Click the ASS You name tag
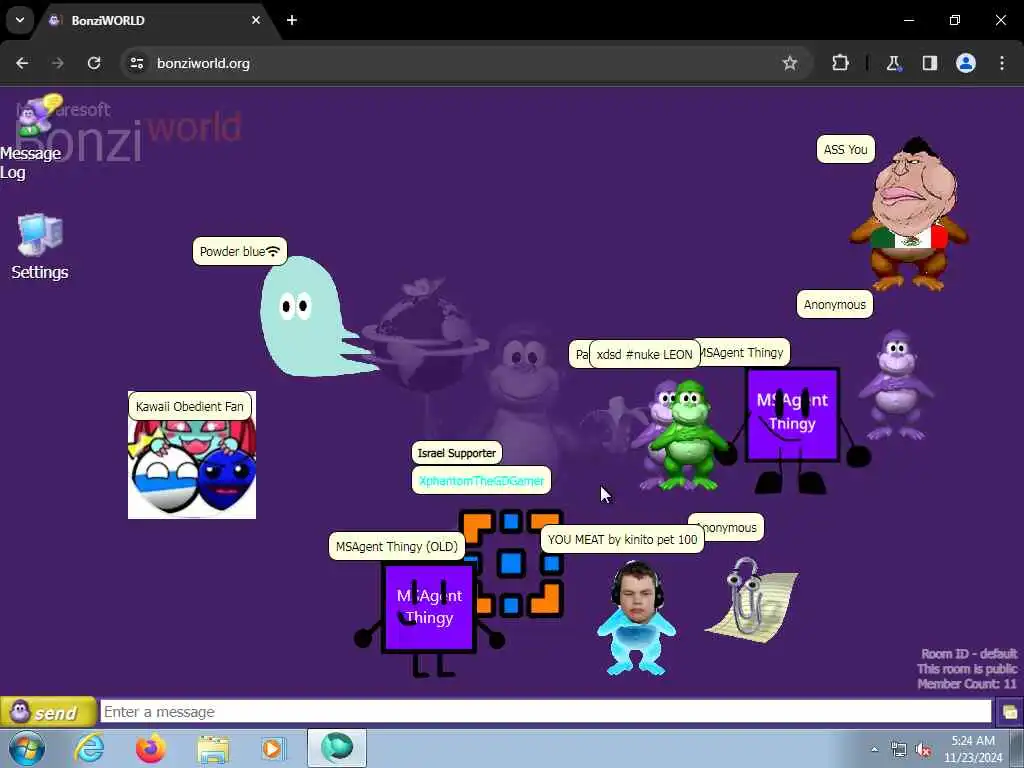Screen dimensions: 1024x768 click(845, 150)
